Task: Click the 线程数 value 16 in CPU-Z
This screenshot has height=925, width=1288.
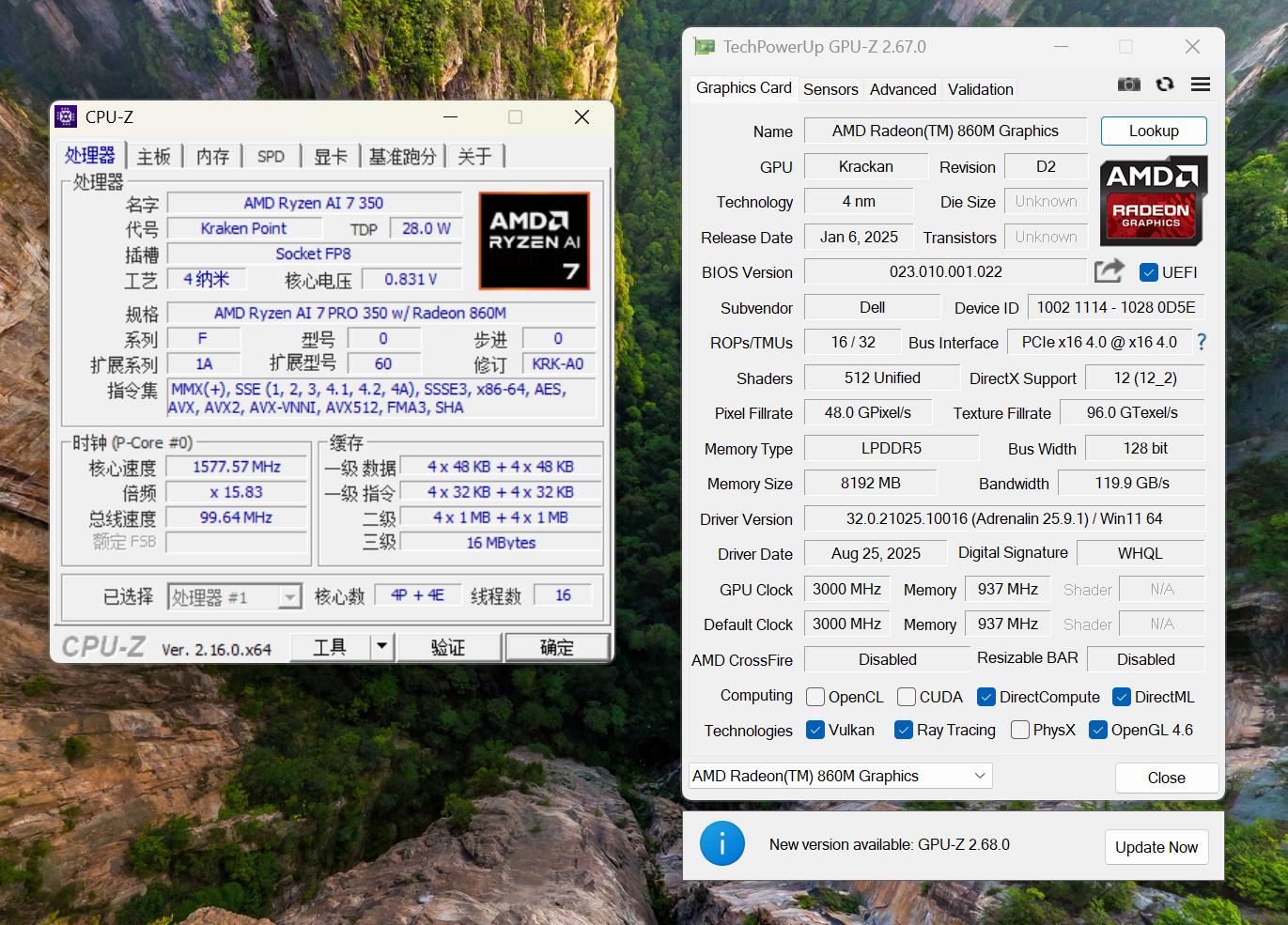Action: coord(563,594)
